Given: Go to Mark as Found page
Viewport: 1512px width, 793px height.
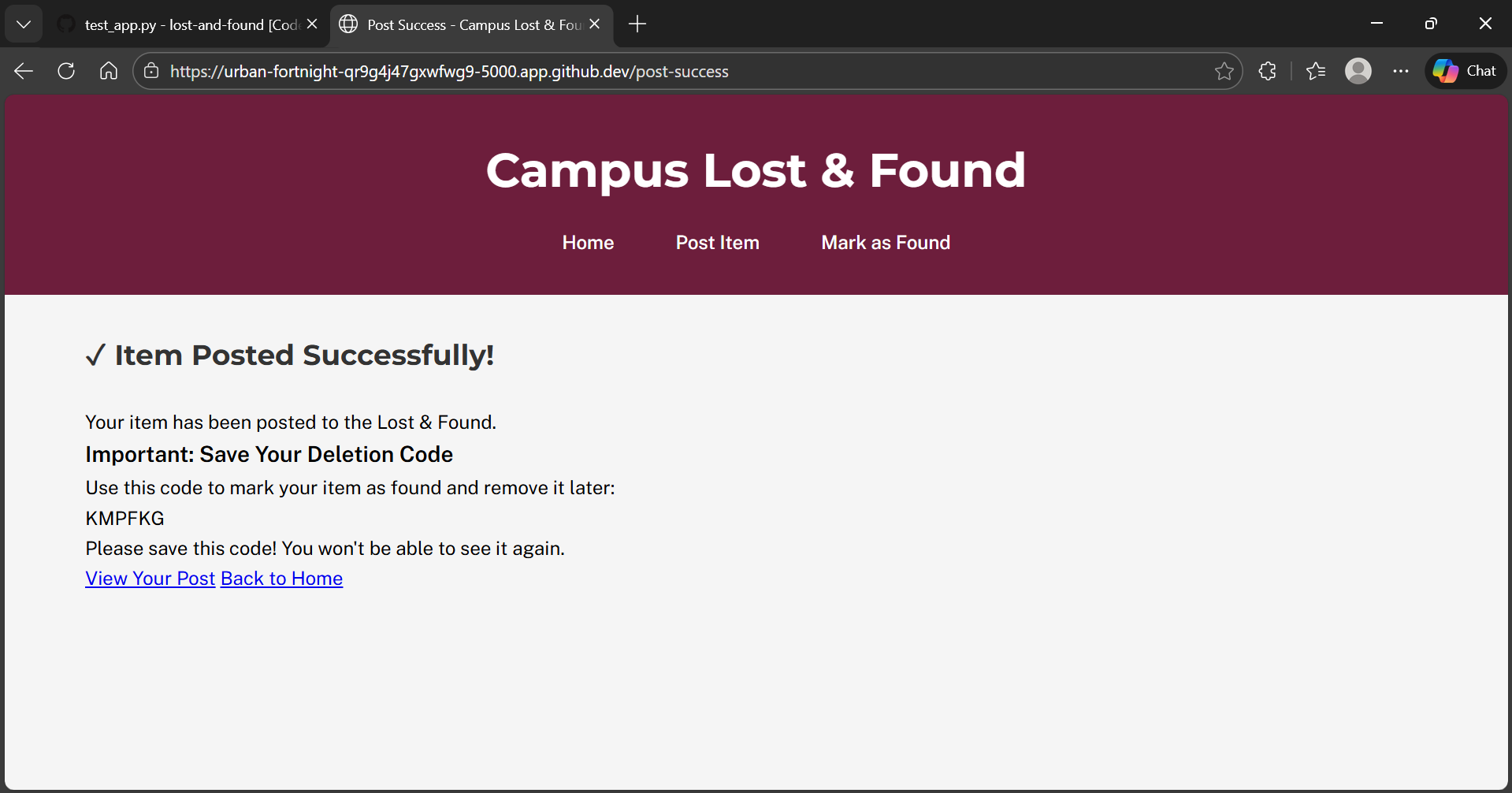Looking at the screenshot, I should (x=886, y=243).
